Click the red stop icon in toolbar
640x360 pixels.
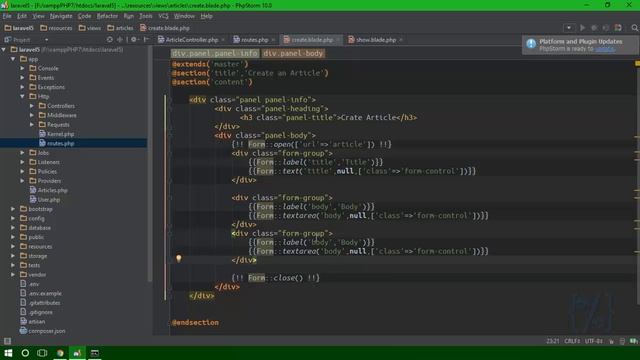click(618, 28)
